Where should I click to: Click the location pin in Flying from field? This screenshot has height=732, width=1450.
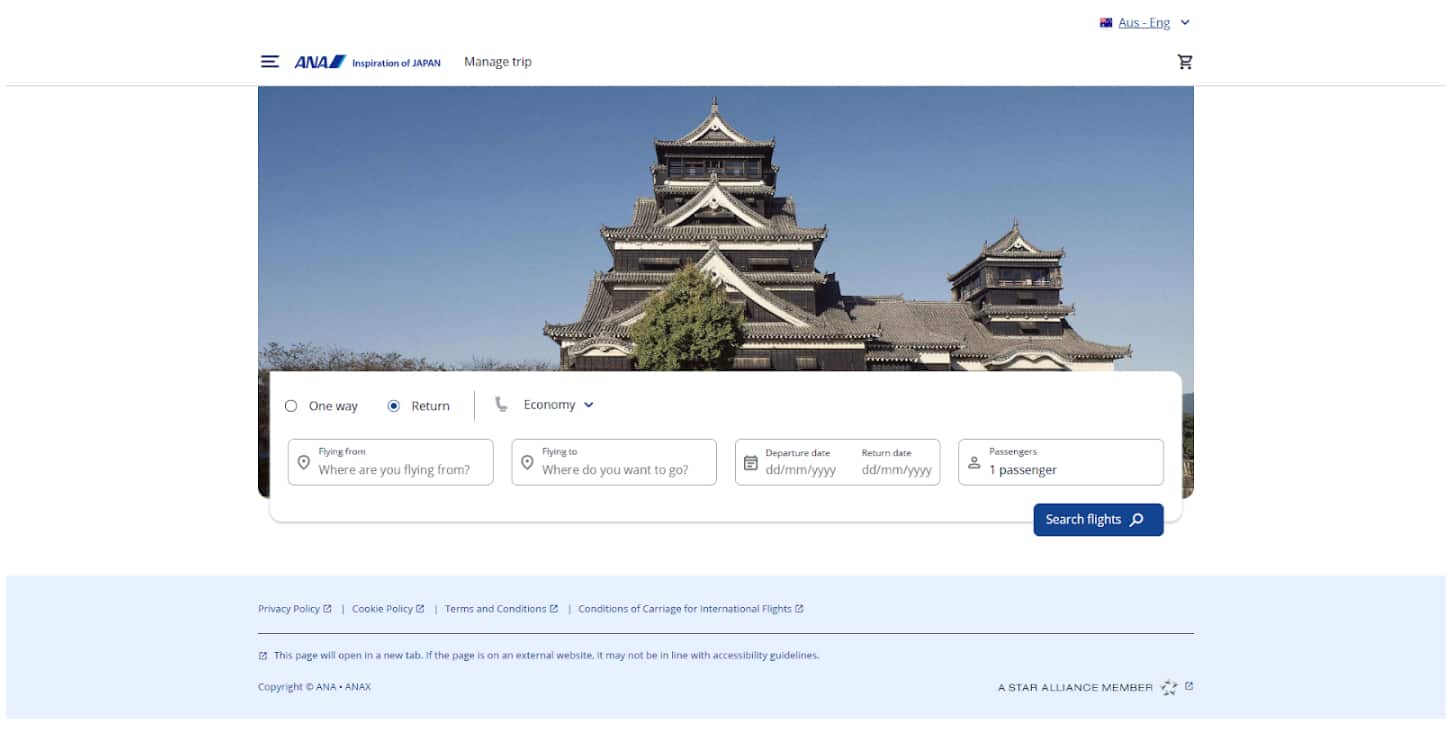304,462
